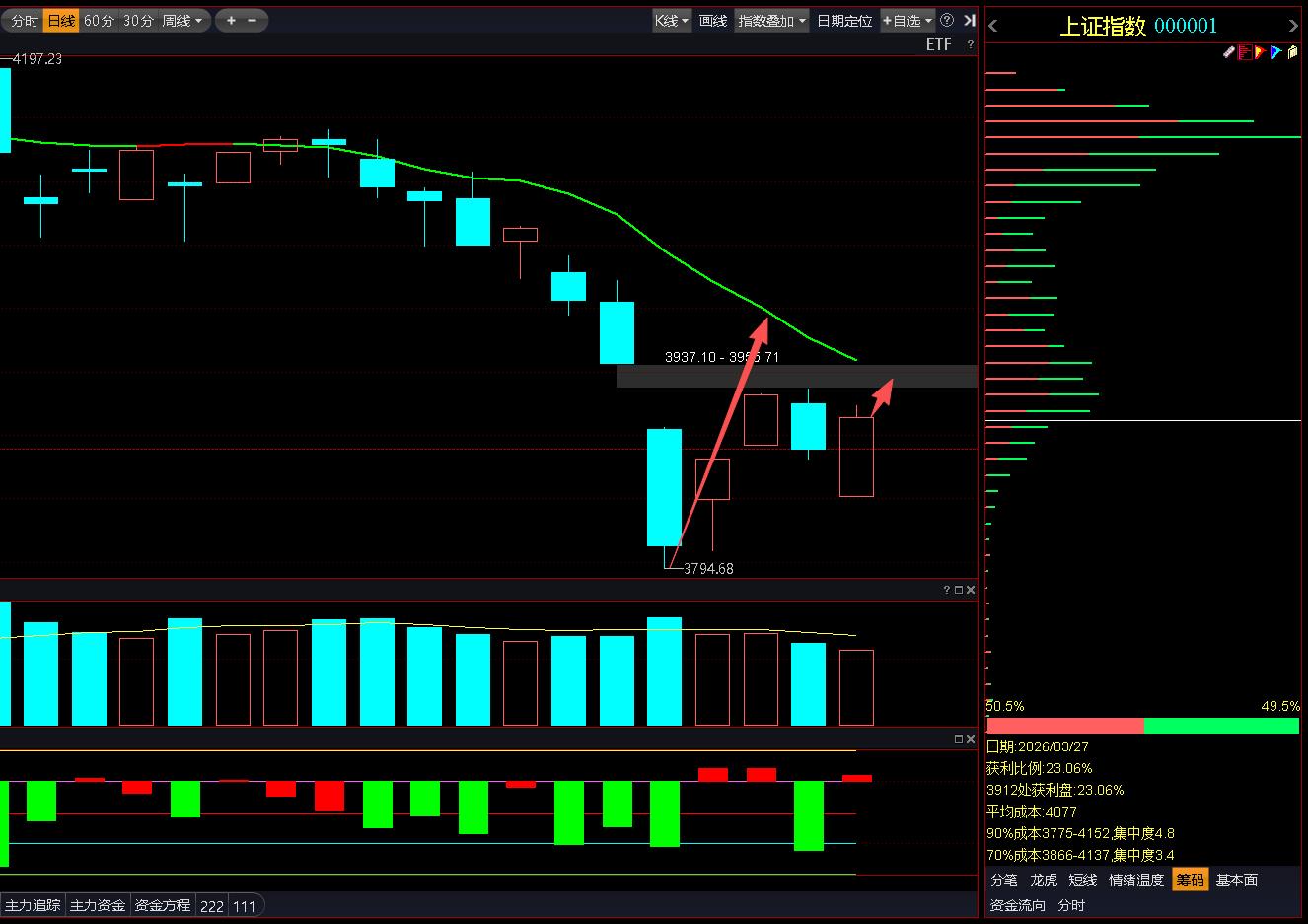This screenshot has width=1308, height=924.
Task: Go to previous stock with left chevron
Action: 993,27
